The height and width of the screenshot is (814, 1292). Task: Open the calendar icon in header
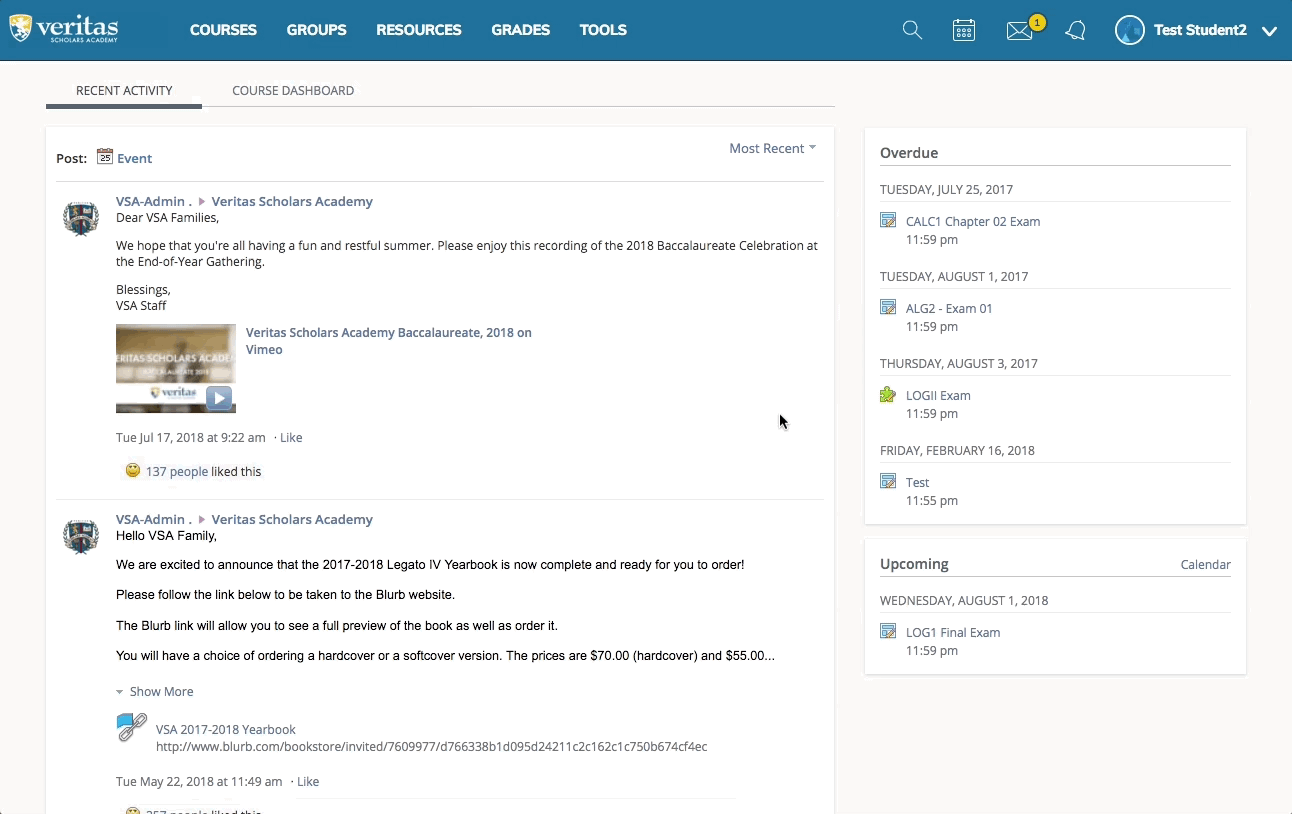point(964,30)
